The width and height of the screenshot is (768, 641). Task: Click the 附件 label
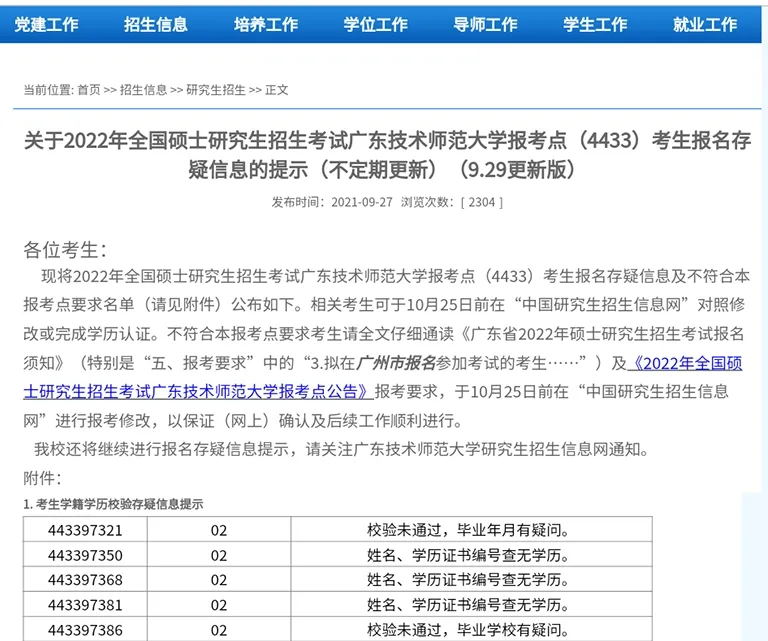pyautogui.click(x=42, y=478)
